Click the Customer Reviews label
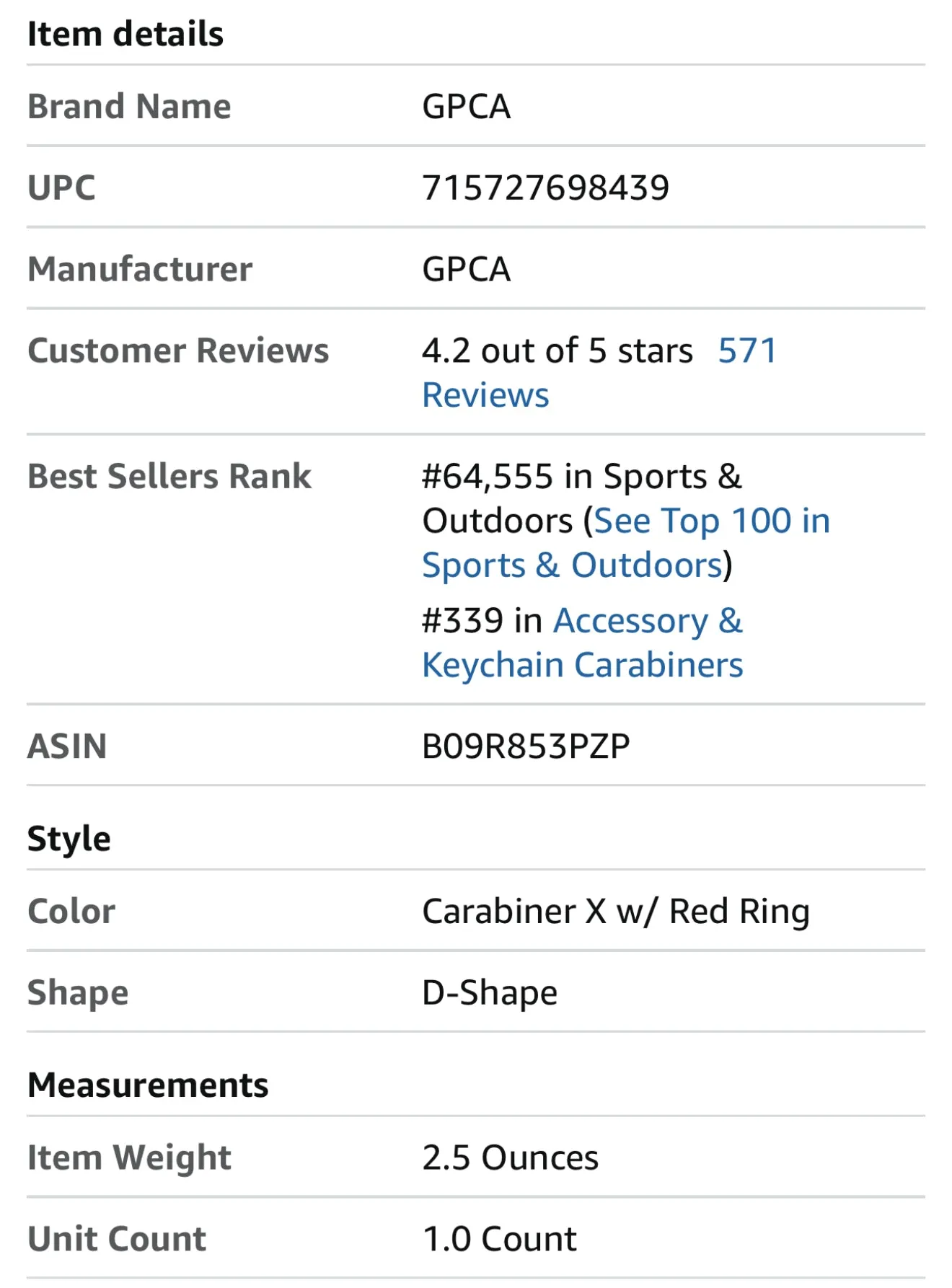The height and width of the screenshot is (1288, 952). tap(178, 351)
